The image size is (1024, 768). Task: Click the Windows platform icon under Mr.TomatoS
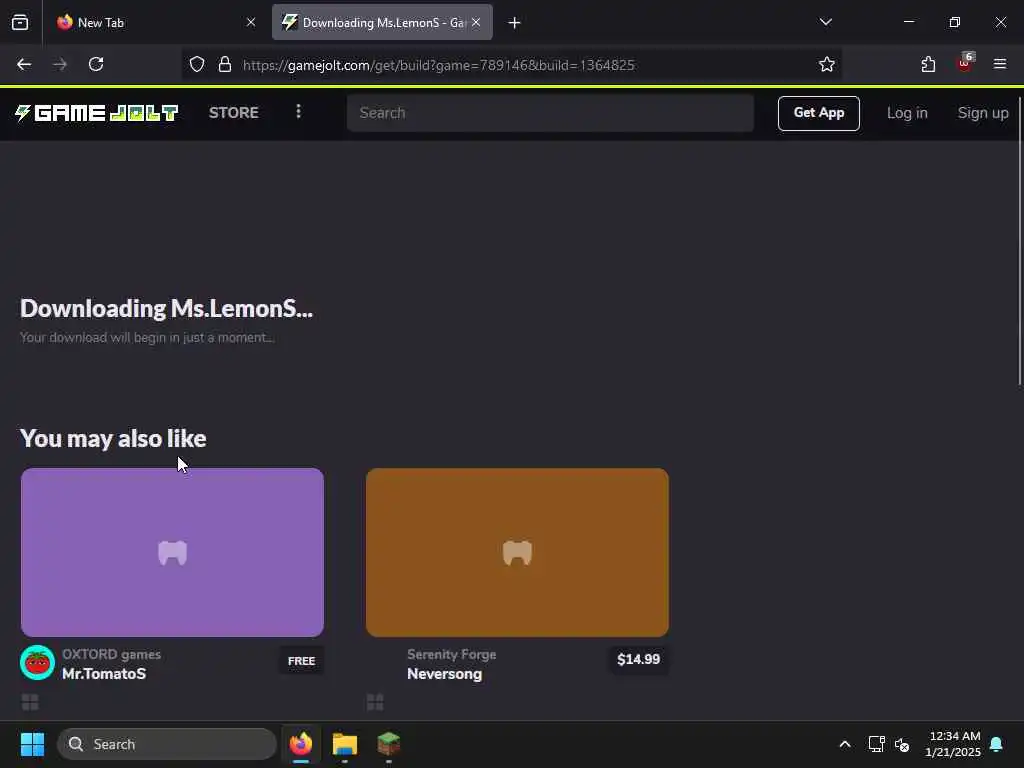click(x=30, y=702)
